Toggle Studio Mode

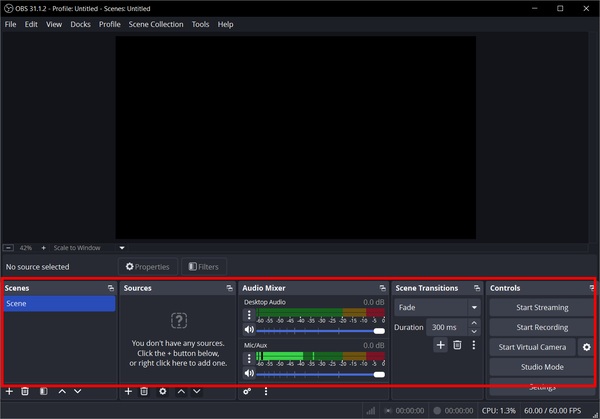tap(541, 367)
